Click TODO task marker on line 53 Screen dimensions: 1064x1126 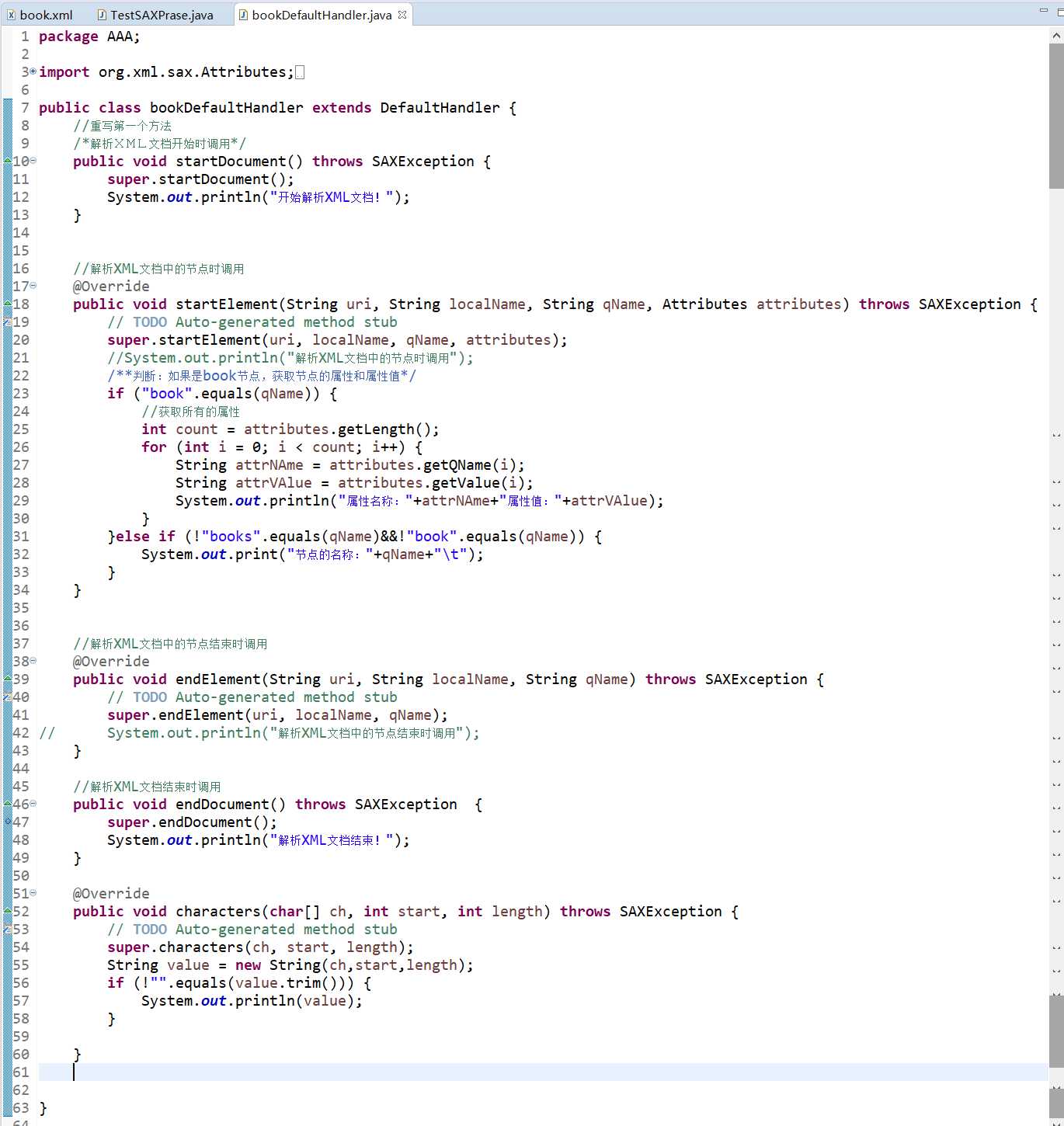8,929
